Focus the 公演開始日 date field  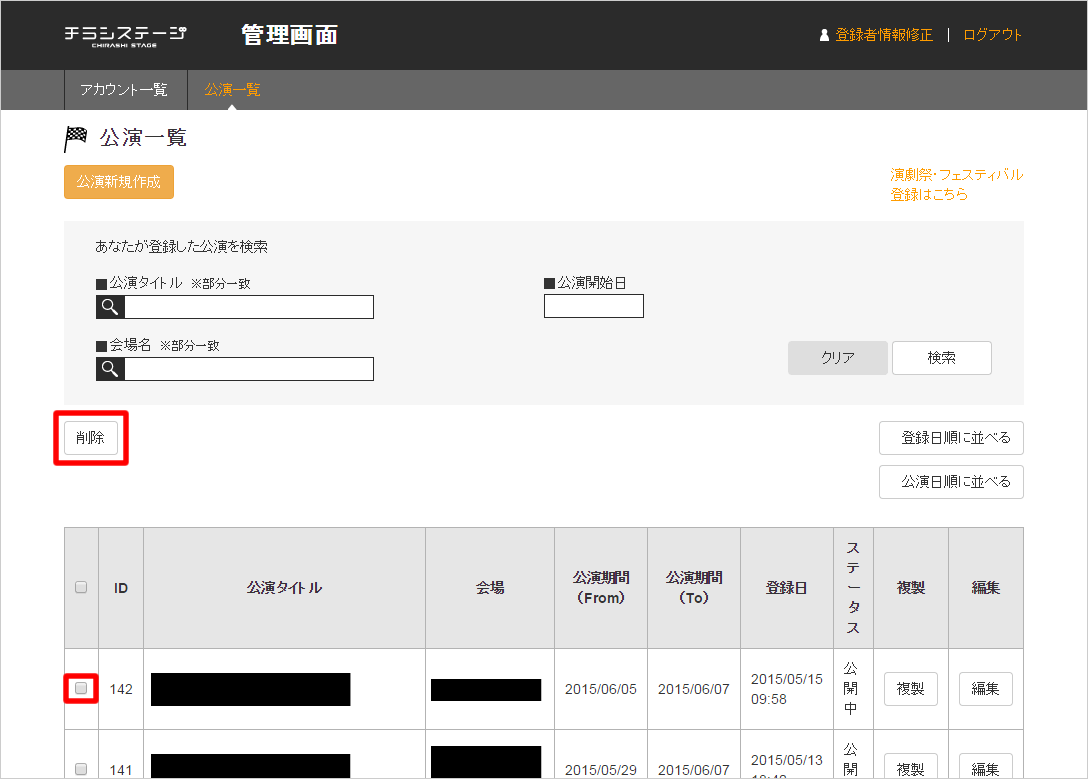pyautogui.click(x=594, y=306)
